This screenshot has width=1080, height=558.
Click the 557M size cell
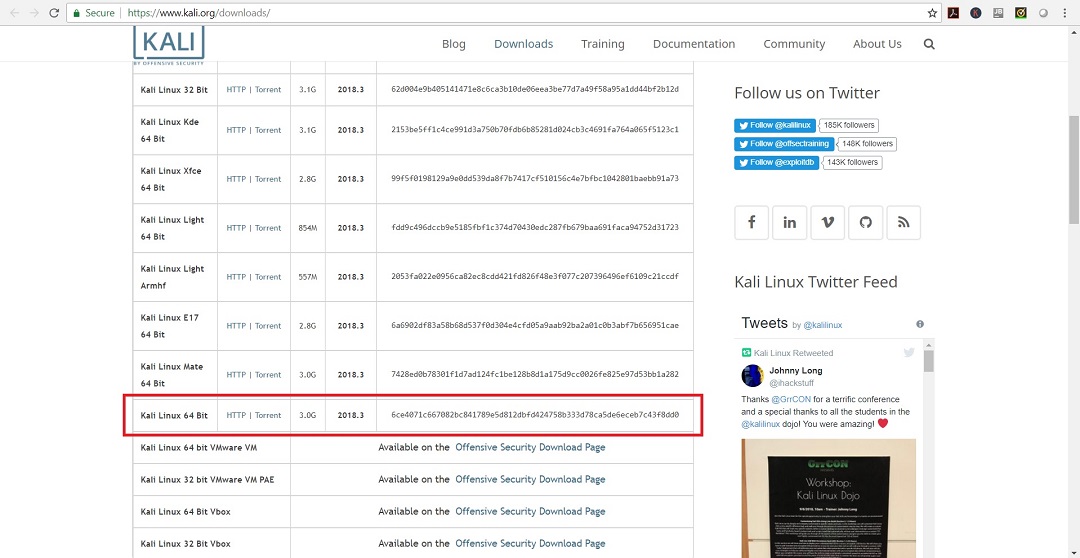click(x=308, y=277)
